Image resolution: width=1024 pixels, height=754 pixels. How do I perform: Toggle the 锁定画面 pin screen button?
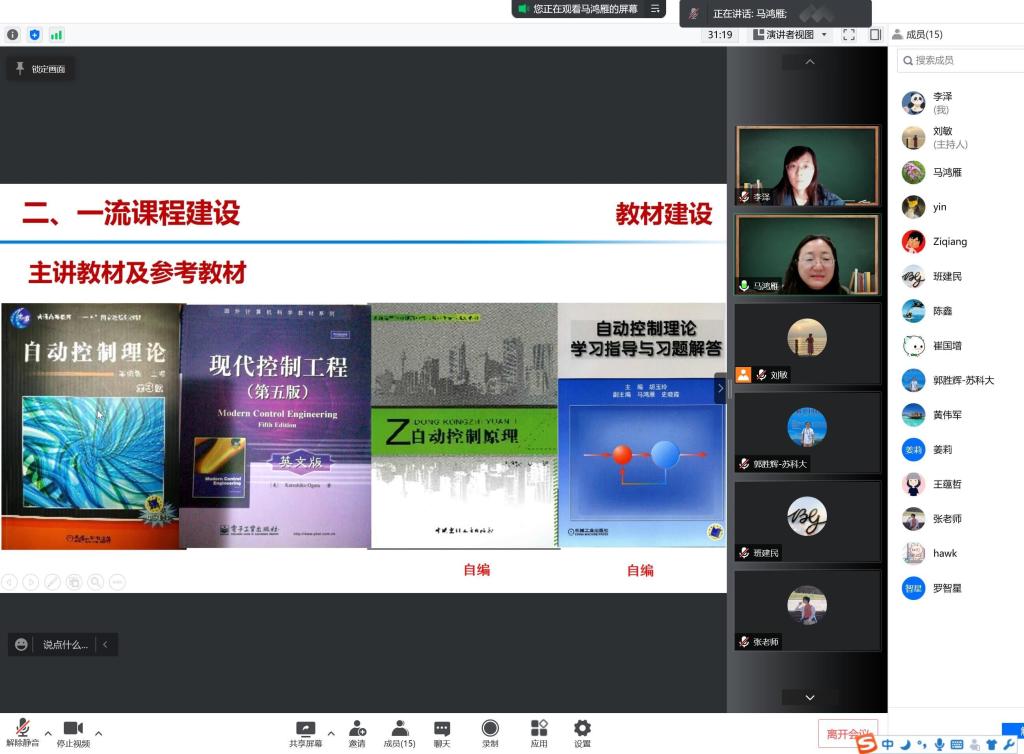coord(40,69)
